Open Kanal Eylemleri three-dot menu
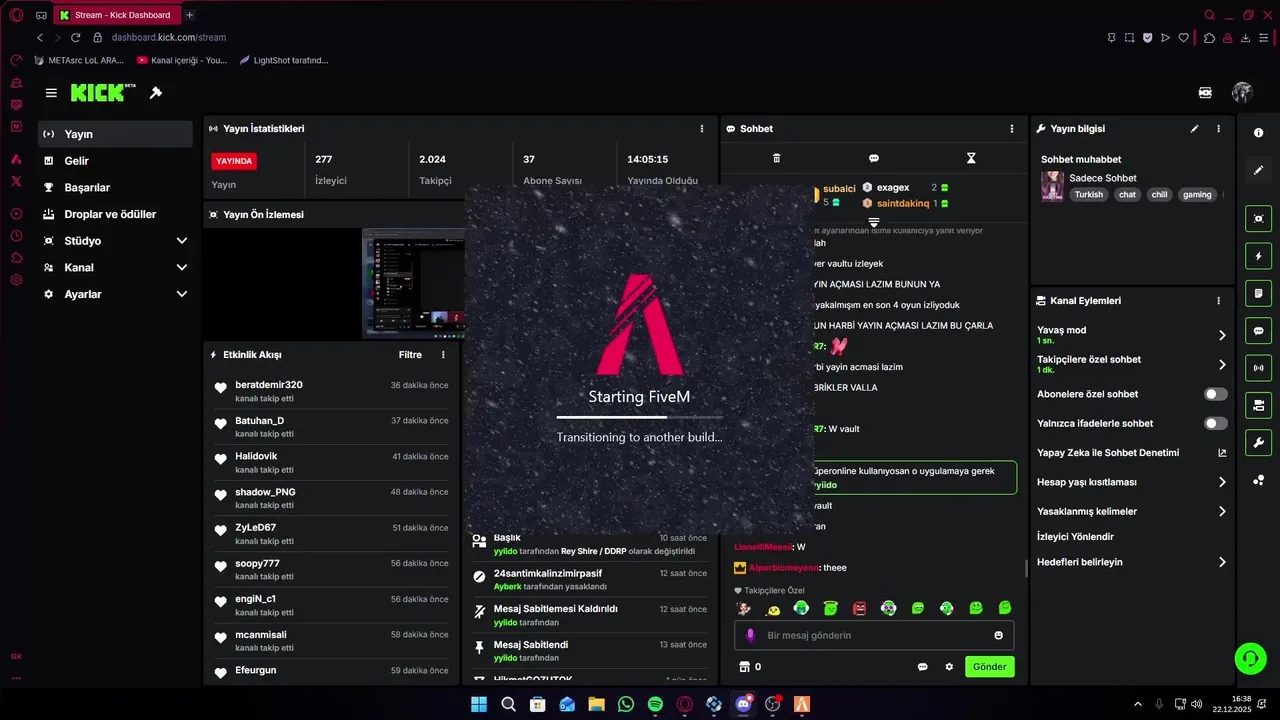Image resolution: width=1280 pixels, height=720 pixels. point(1218,301)
